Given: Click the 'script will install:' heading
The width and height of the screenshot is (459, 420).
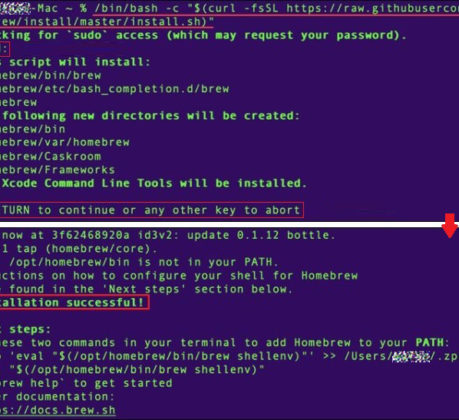Looking at the screenshot, I should pyautogui.click(x=75, y=62).
